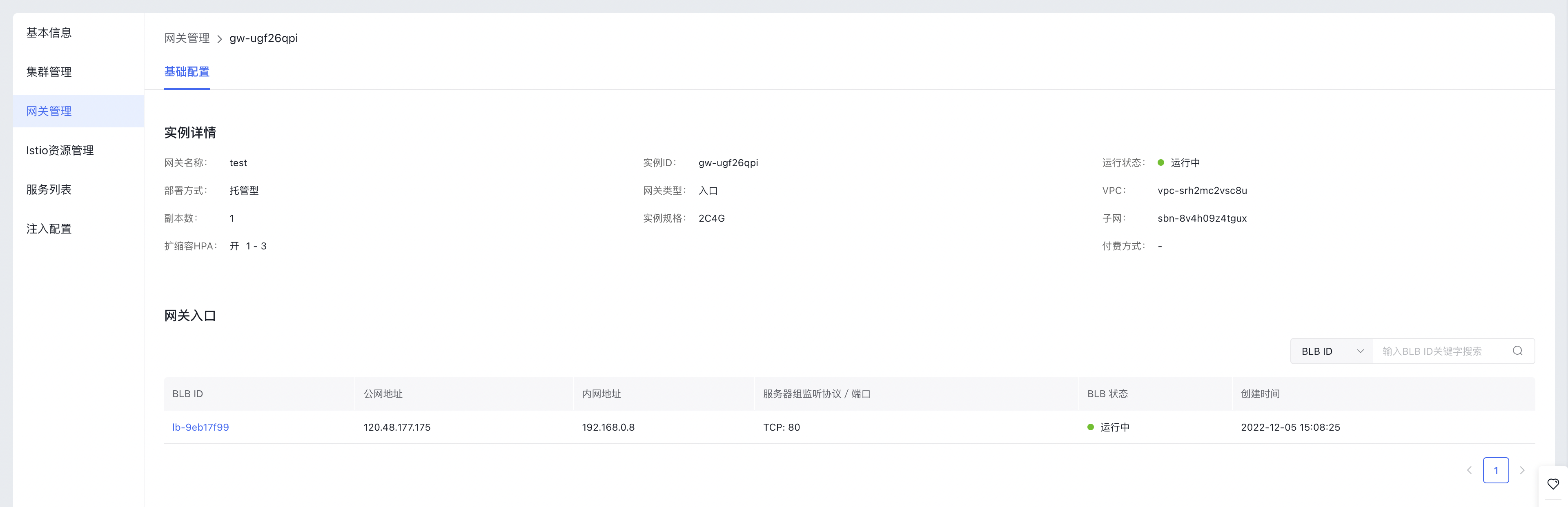The image size is (1568, 507).
Task: Click the 实例详情 section heading
Action: (190, 133)
